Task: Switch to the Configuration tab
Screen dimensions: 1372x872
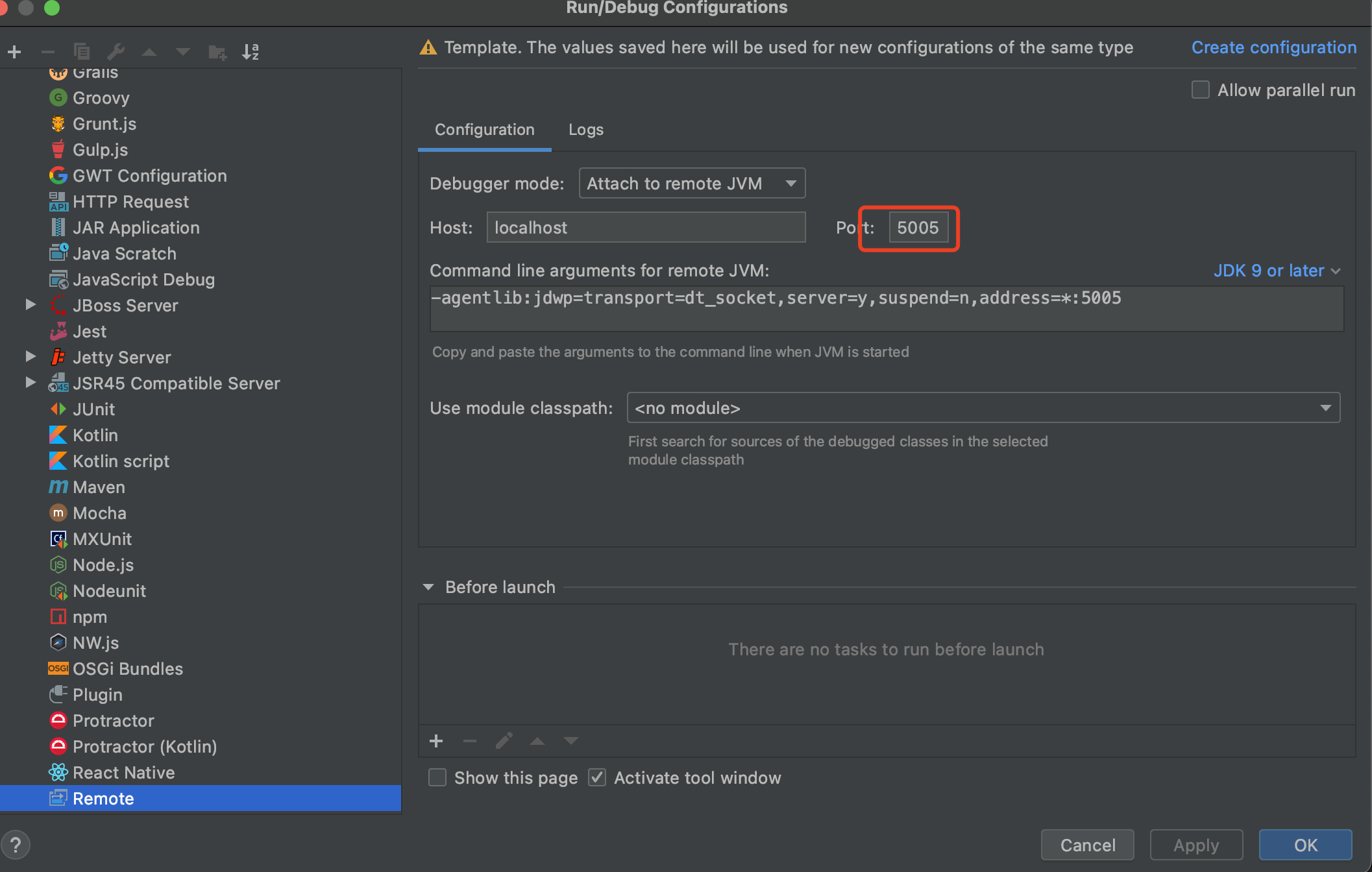Action: (x=485, y=130)
